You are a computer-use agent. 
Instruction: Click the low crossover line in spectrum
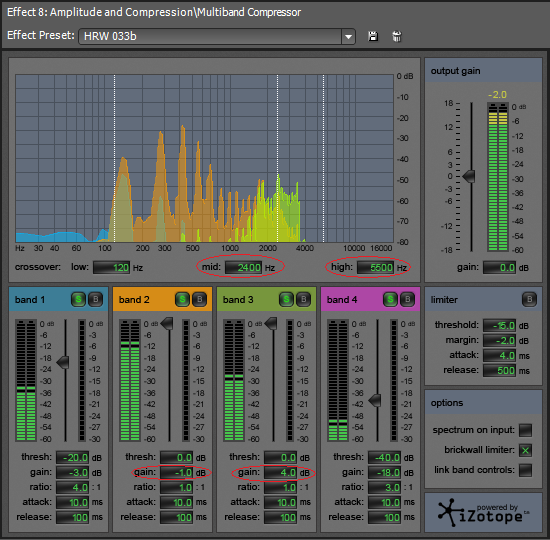click(x=114, y=158)
